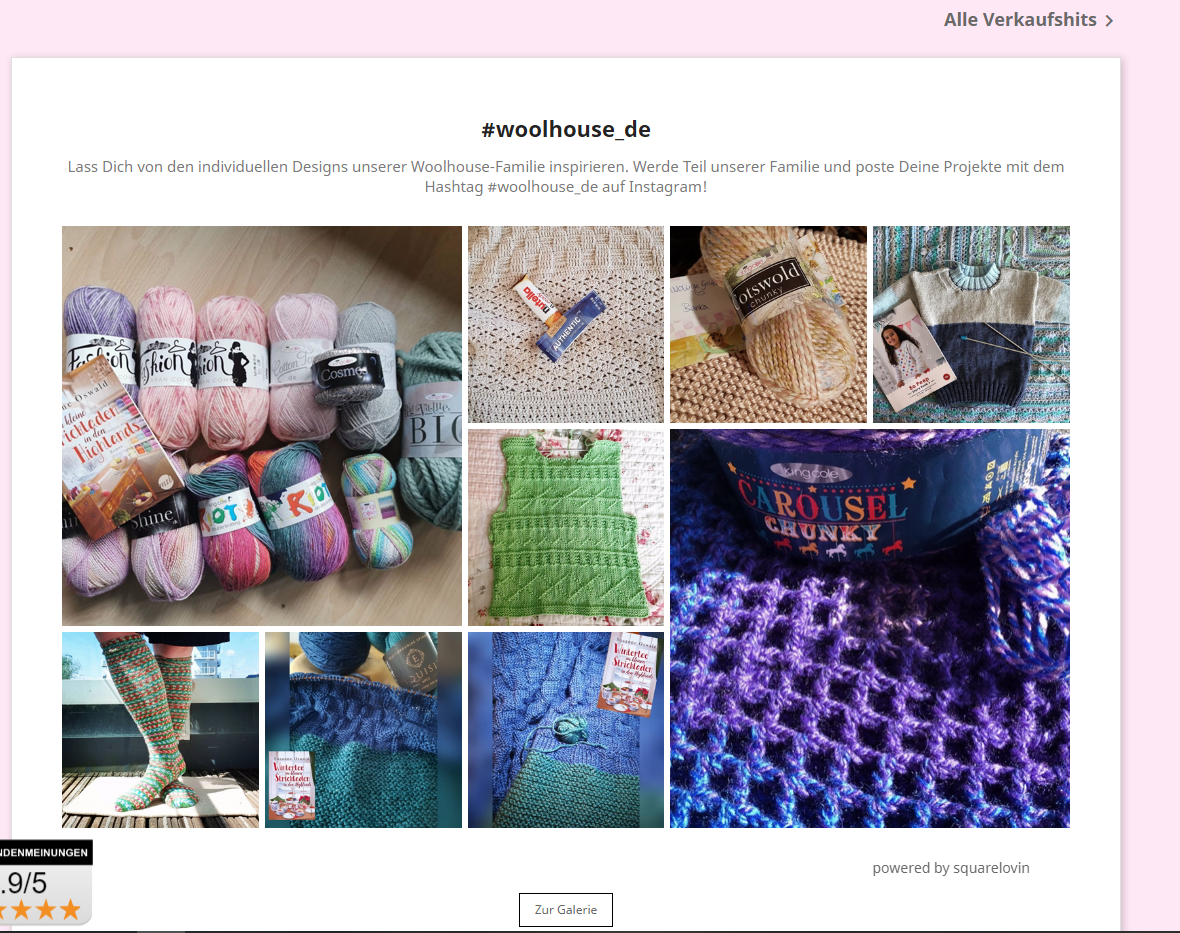The width and height of the screenshot is (1180, 933).
Task: Open the green knitted vest photo
Action: [x=566, y=527]
